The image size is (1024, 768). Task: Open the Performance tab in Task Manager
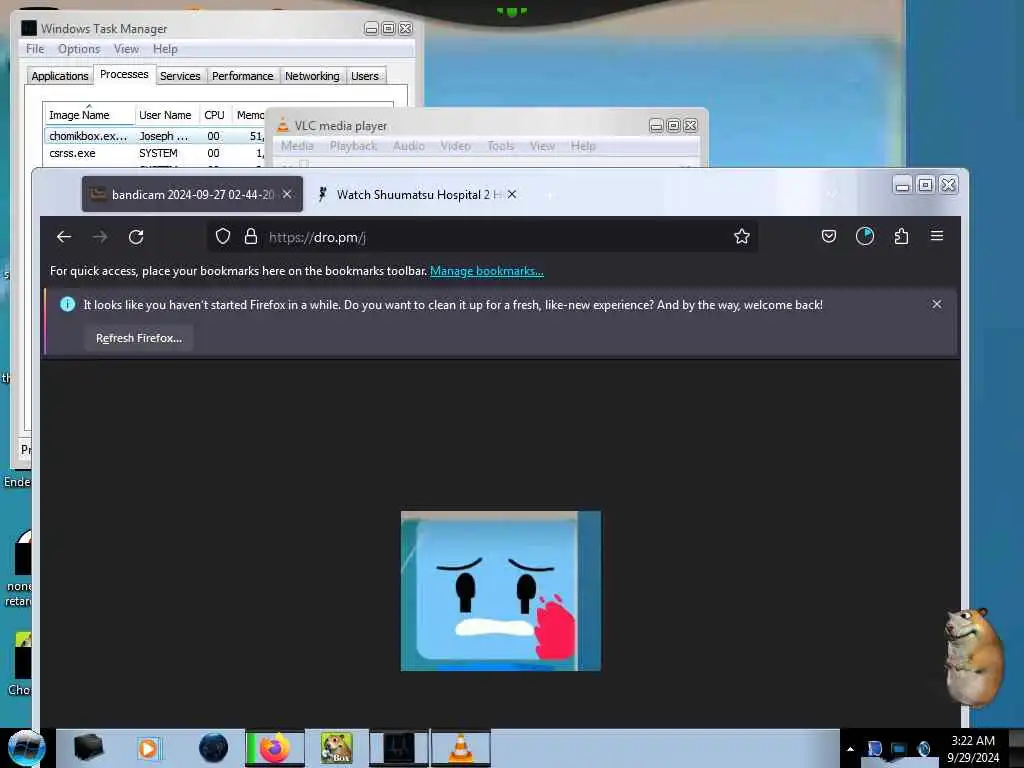click(x=242, y=76)
